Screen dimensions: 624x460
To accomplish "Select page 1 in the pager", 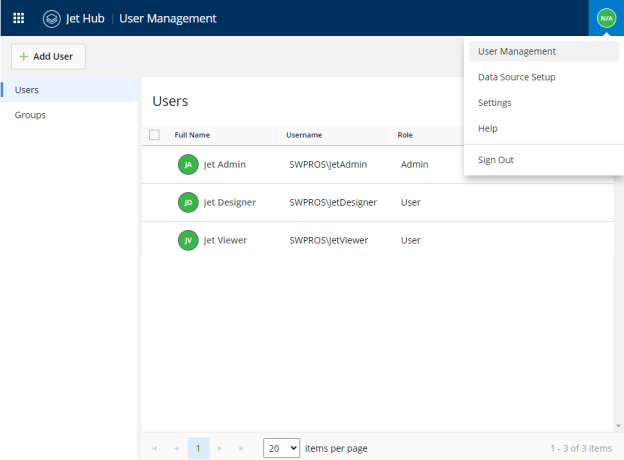I will 198,448.
